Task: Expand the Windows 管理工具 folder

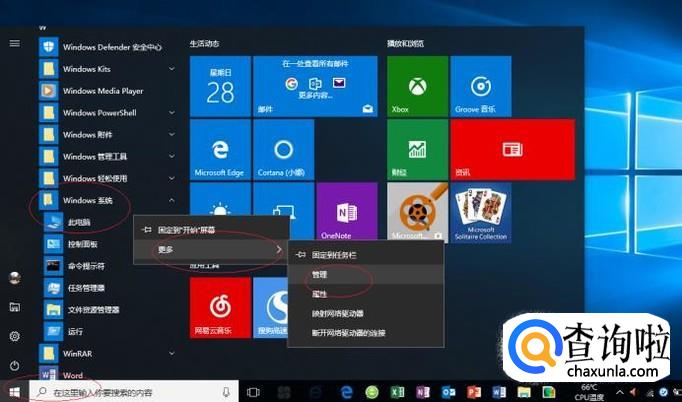Action: coord(107,156)
